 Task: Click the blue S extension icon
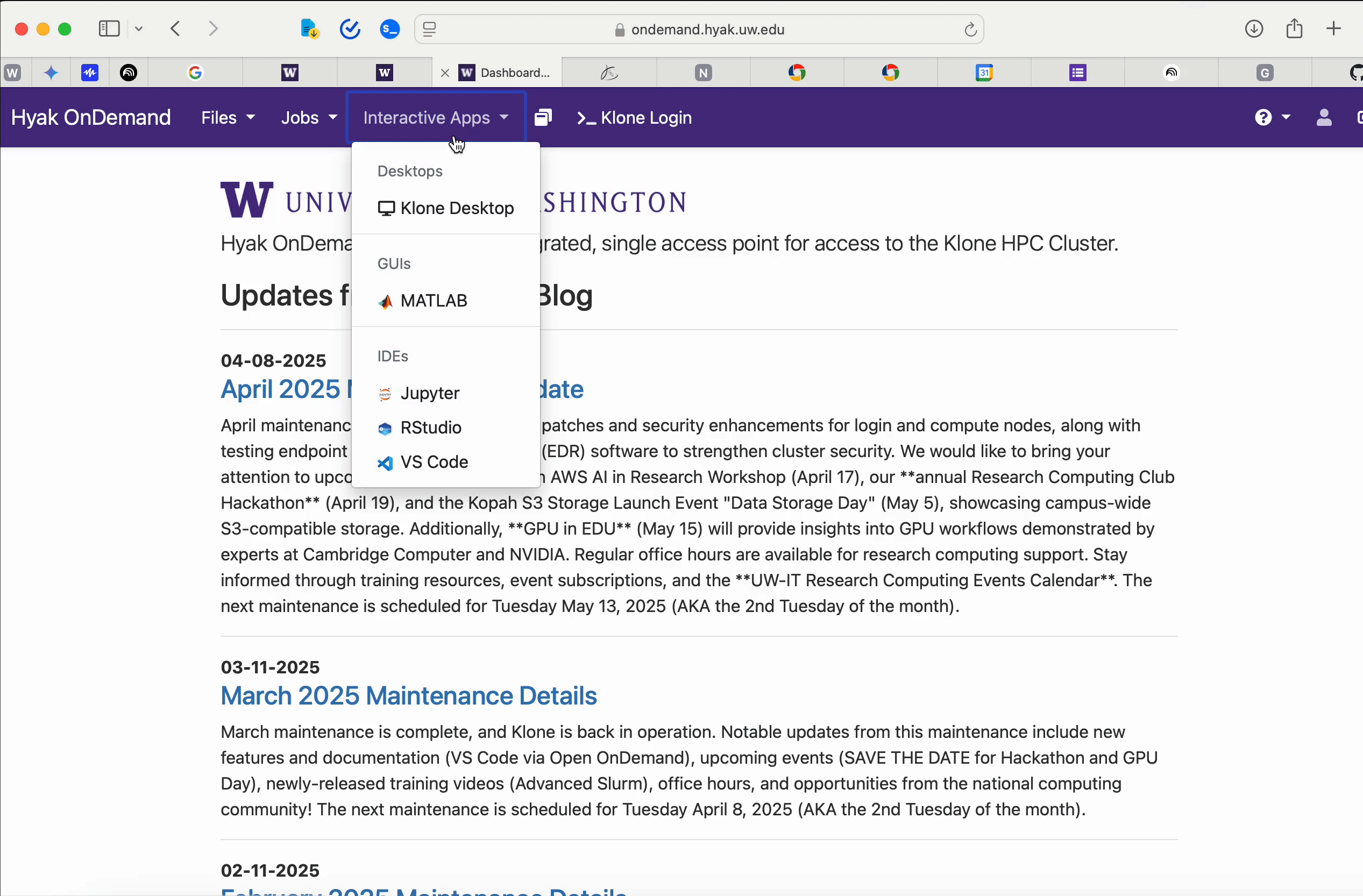[x=390, y=29]
